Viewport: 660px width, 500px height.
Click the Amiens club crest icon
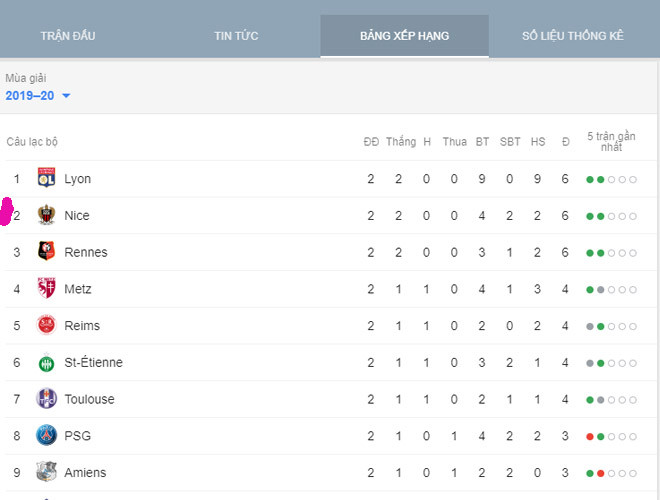[x=46, y=472]
